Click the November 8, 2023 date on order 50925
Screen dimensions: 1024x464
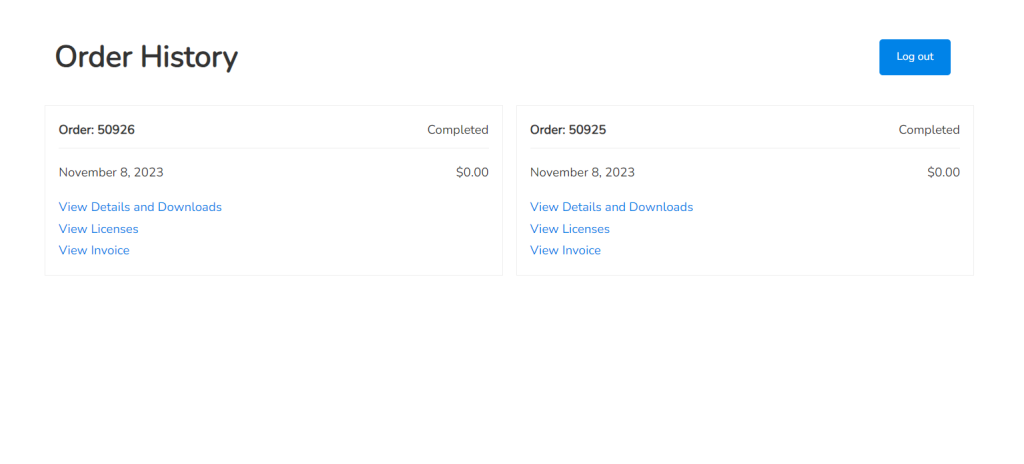point(582,172)
